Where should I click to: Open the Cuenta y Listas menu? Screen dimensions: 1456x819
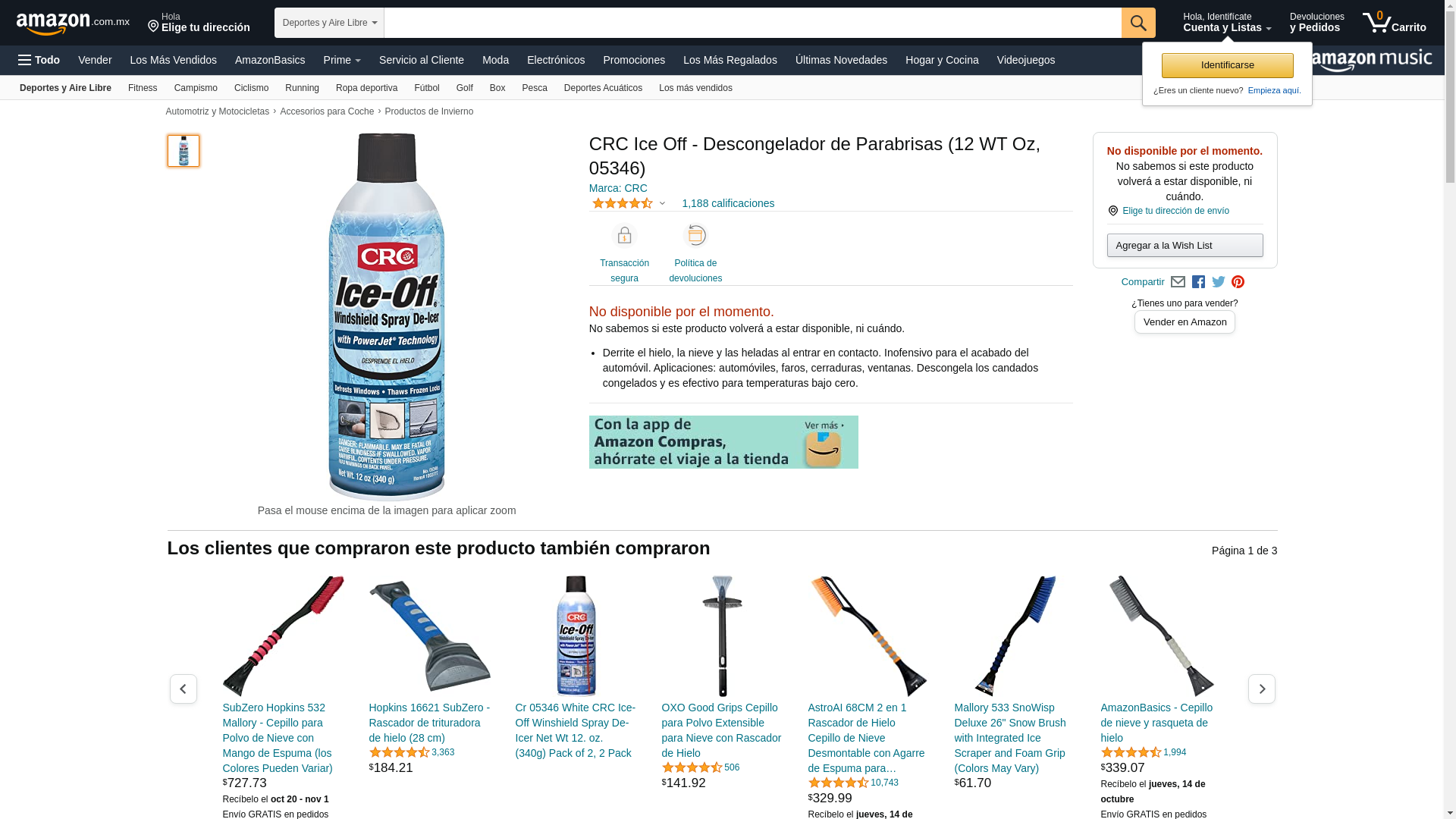(x=1227, y=23)
